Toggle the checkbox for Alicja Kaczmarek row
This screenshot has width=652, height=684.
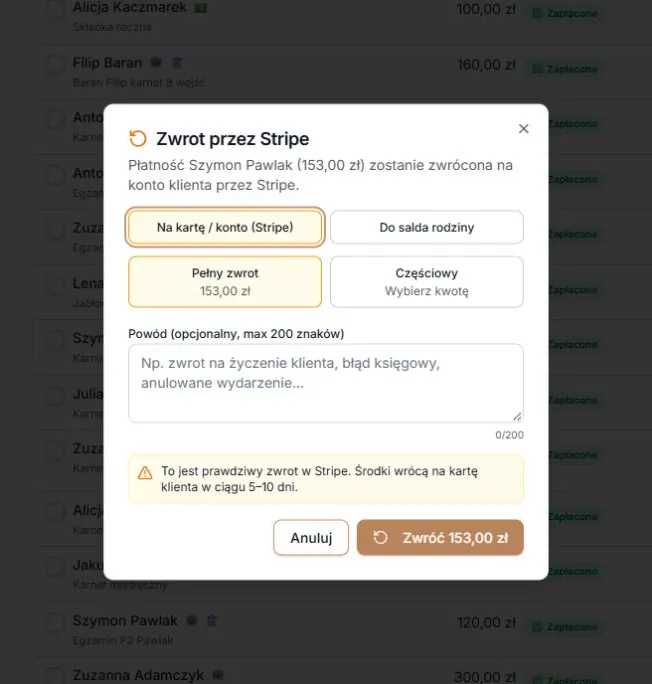tap(55, 9)
